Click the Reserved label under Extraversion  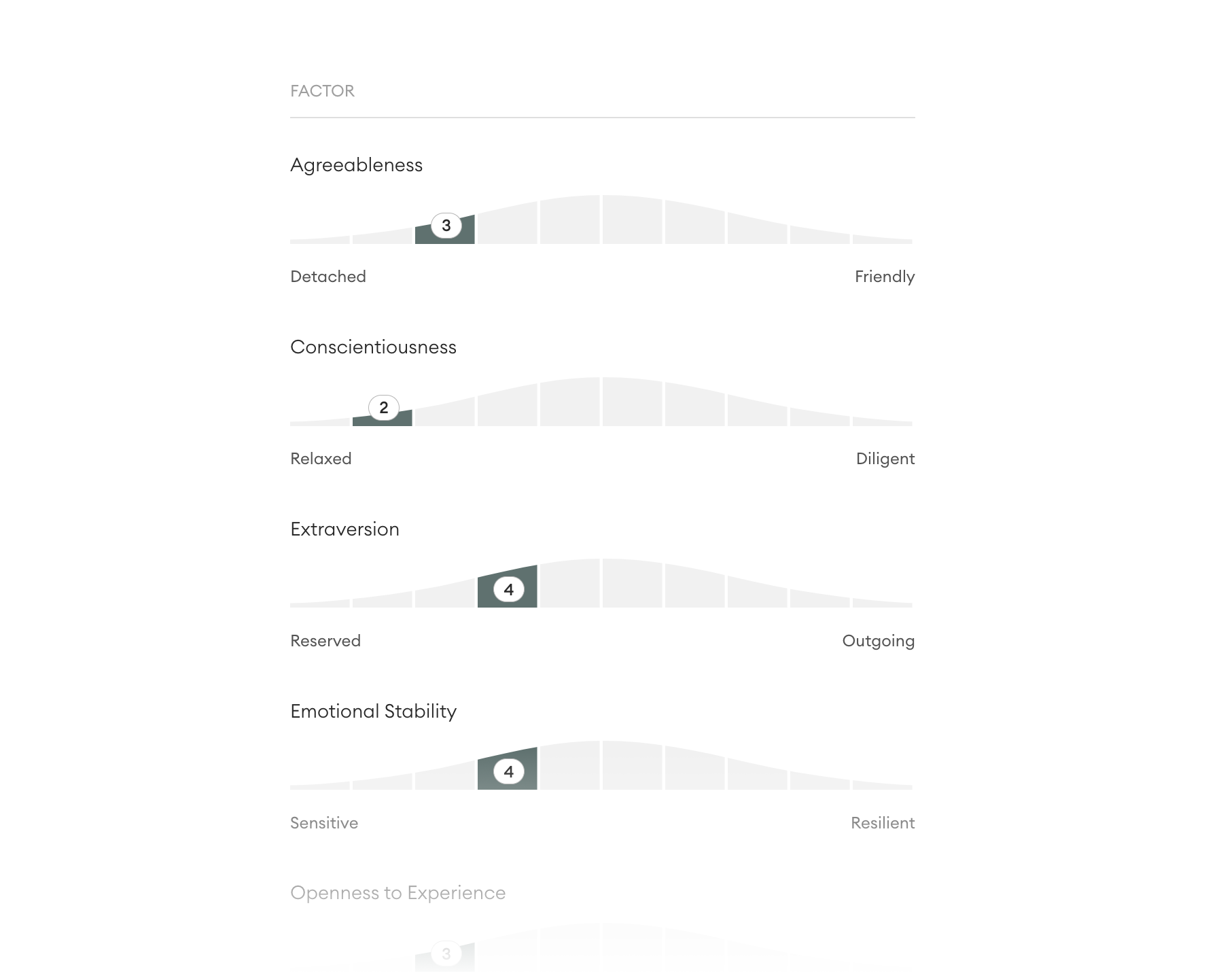coord(325,641)
